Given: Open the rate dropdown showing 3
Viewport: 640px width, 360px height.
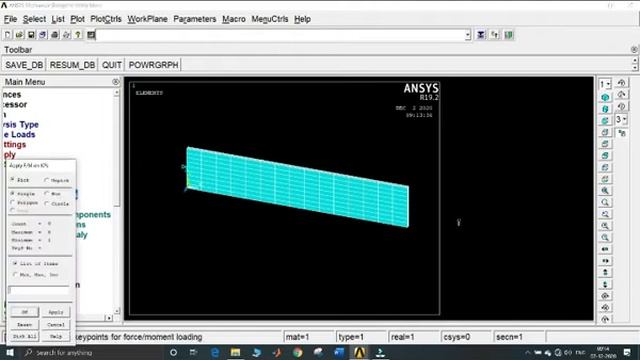Looking at the screenshot, I should click(621, 119).
